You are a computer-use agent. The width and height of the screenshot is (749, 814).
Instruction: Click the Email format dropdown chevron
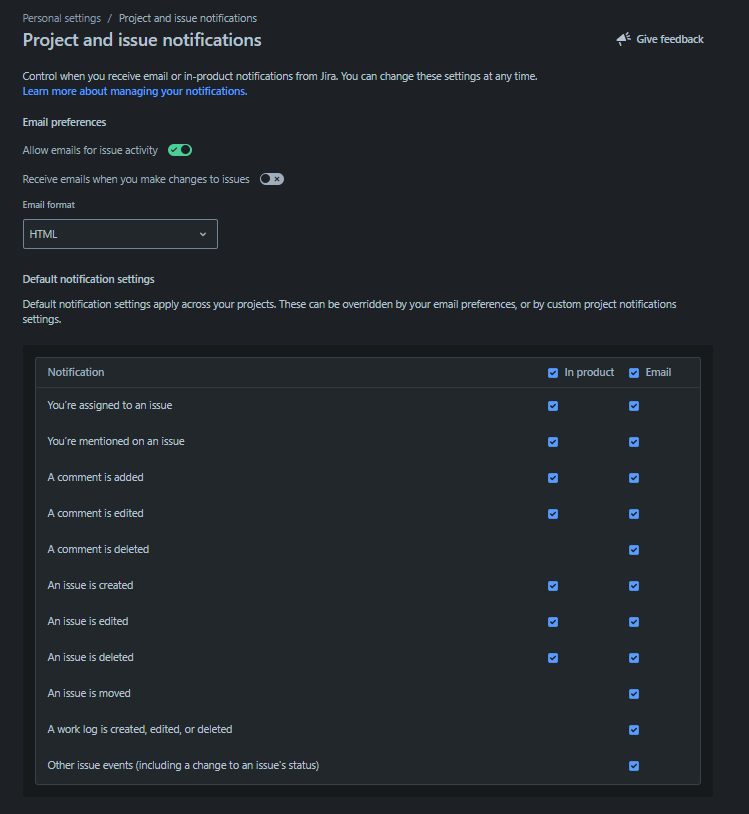[203, 234]
